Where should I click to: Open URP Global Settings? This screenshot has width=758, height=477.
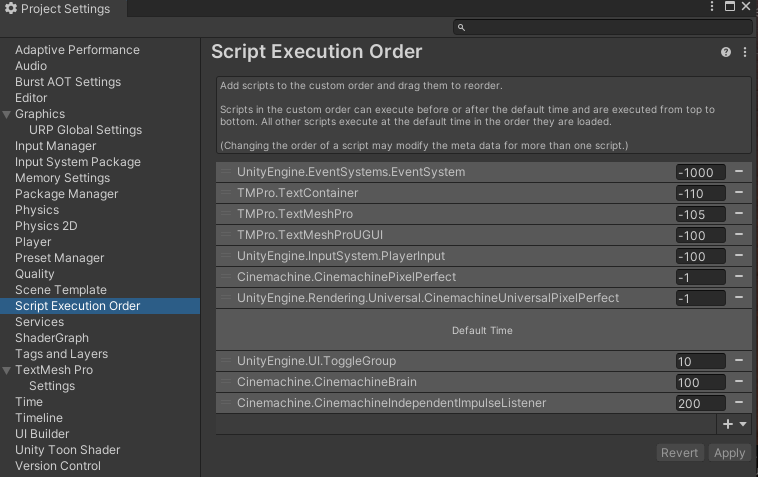pyautogui.click(x=86, y=130)
